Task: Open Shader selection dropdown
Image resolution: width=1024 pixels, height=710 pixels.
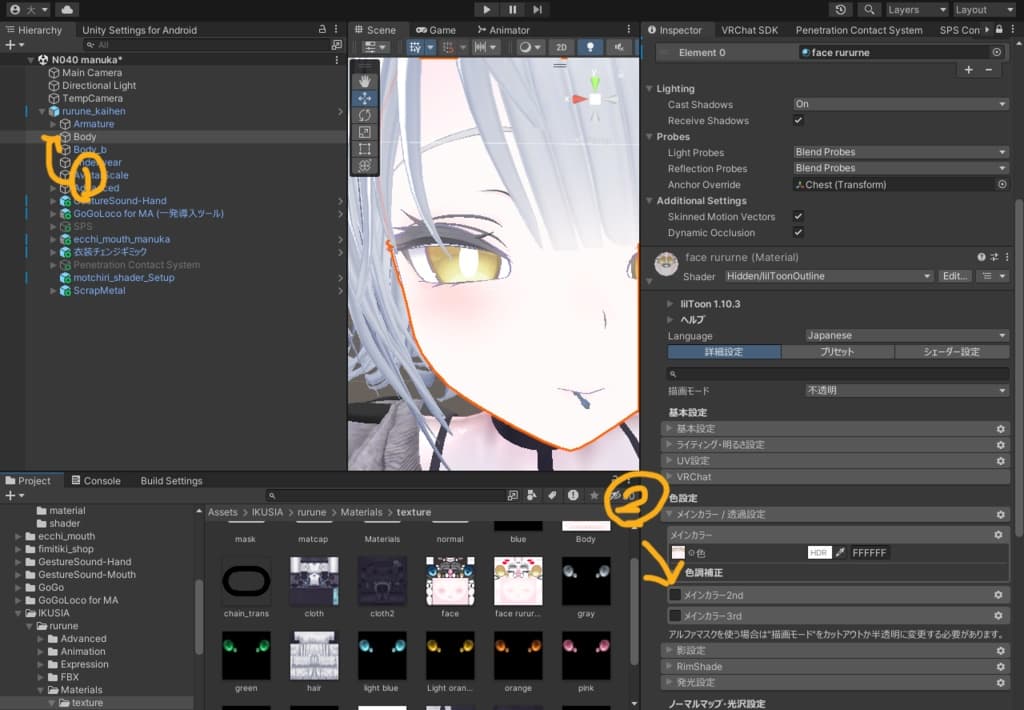Action: point(829,276)
